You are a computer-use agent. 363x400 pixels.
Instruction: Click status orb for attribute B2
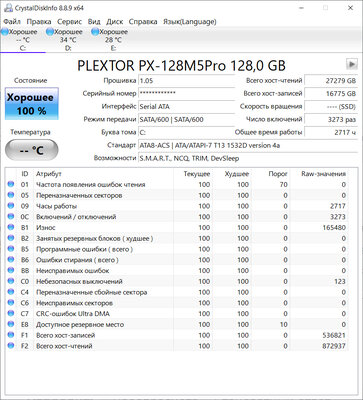click(x=11, y=238)
